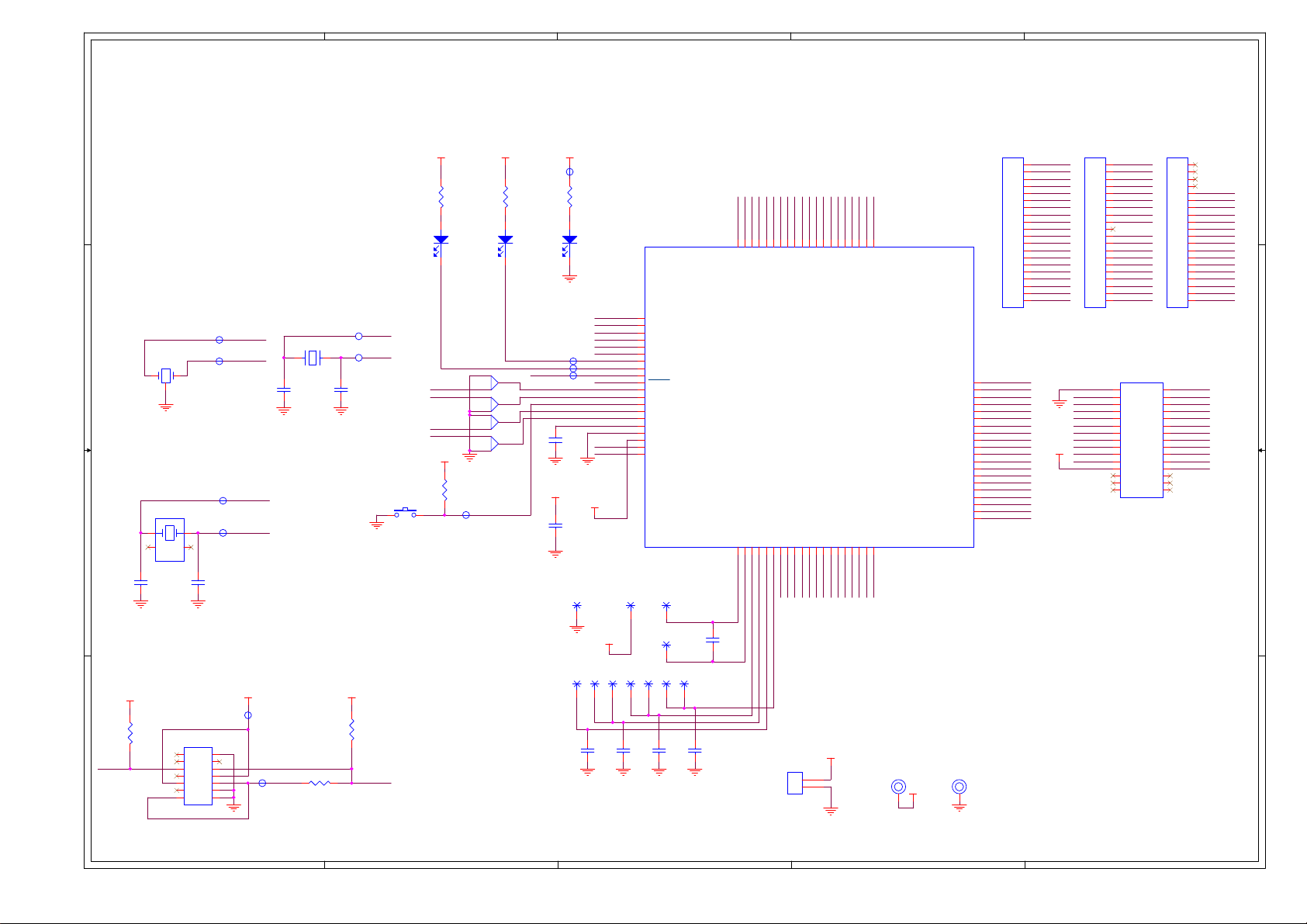1307x924 pixels.
Task: Click the resistor above the leftmost LED
Action: (x=441, y=196)
